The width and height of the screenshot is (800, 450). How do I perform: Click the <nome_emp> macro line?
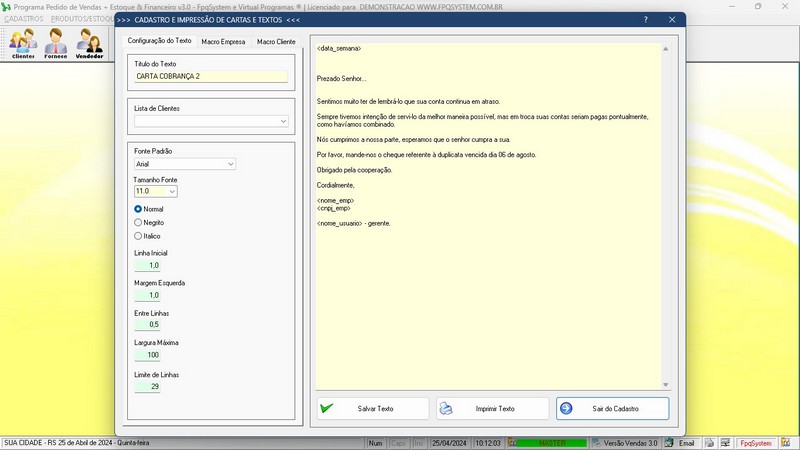(x=335, y=201)
